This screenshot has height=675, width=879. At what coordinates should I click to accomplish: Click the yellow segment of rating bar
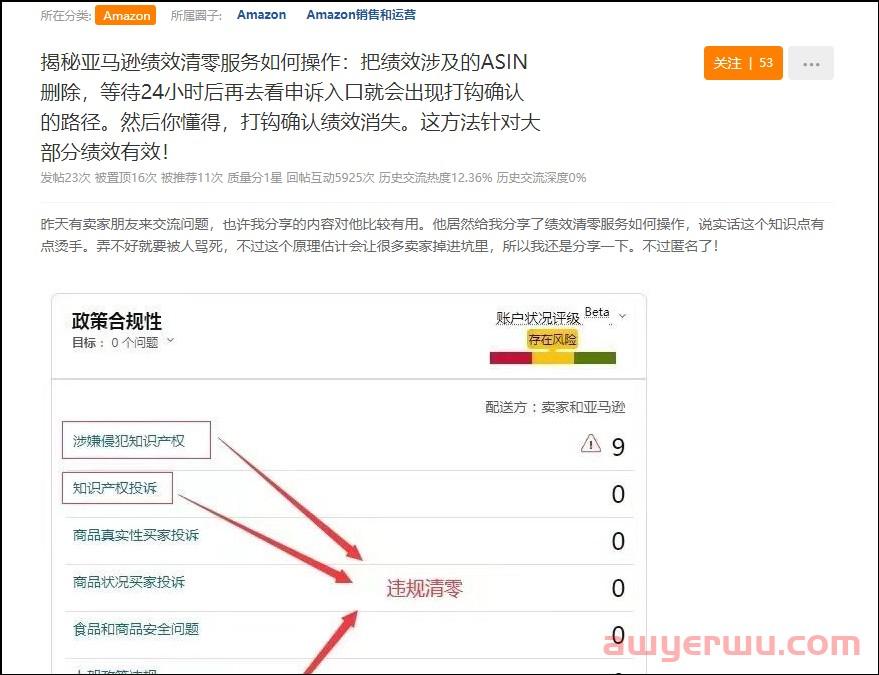click(x=553, y=358)
